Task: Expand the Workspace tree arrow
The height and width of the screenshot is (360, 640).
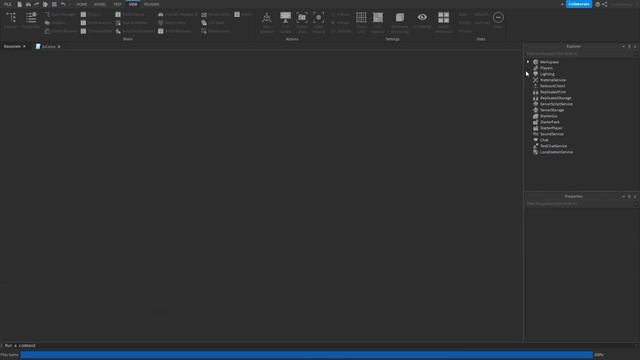Action: [x=528, y=62]
